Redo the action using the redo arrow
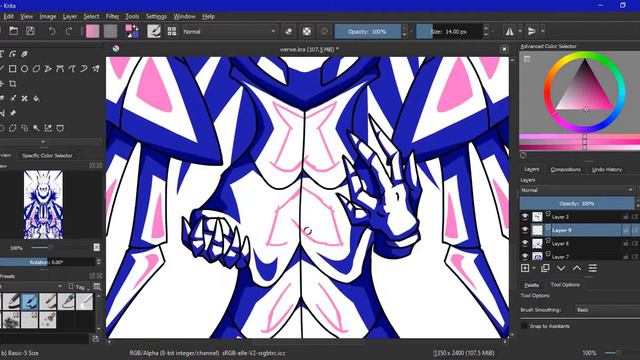This screenshot has width=640, height=360. tap(69, 31)
